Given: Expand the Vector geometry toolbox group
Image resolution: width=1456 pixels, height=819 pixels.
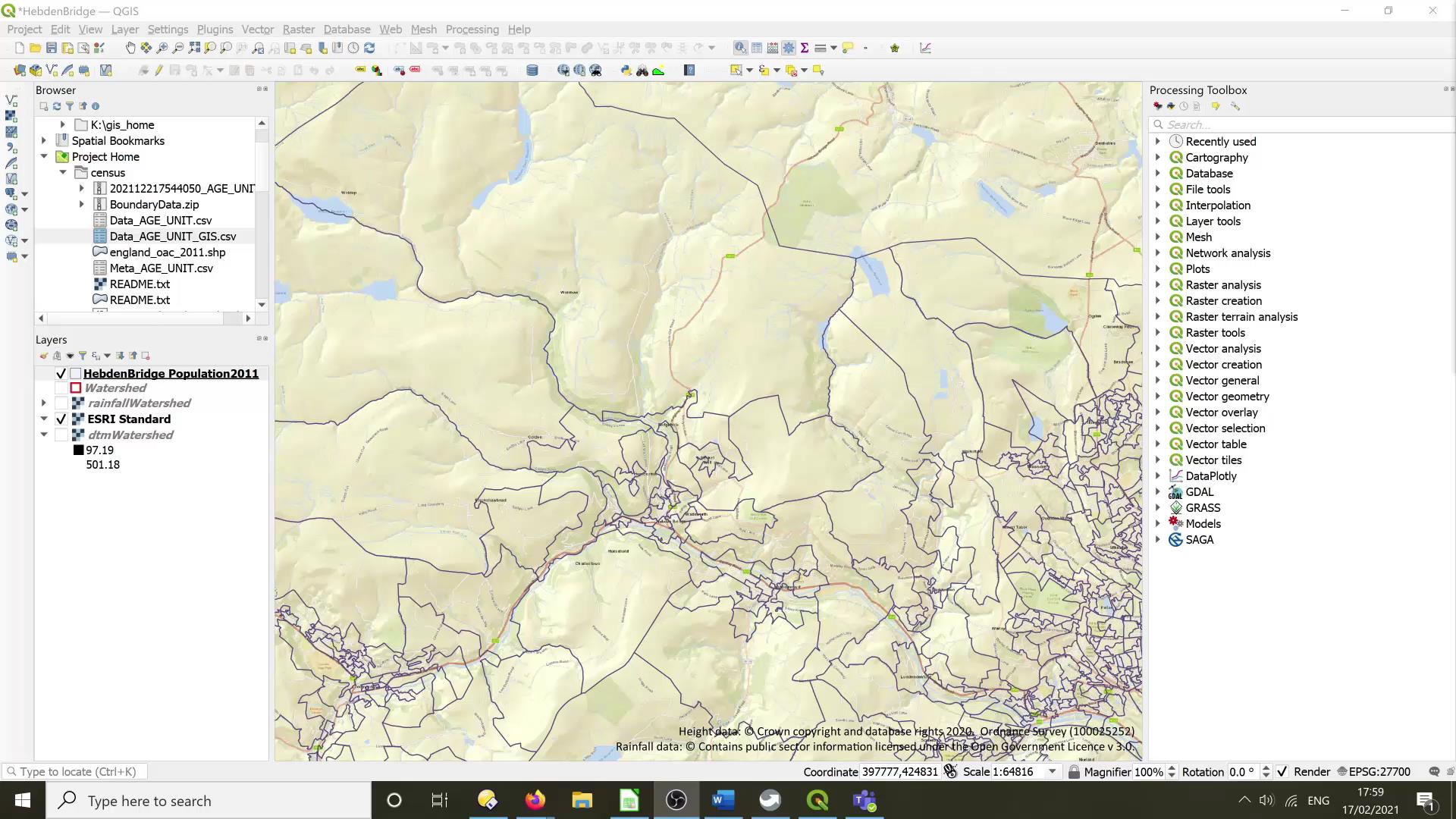Looking at the screenshot, I should click(1158, 397).
